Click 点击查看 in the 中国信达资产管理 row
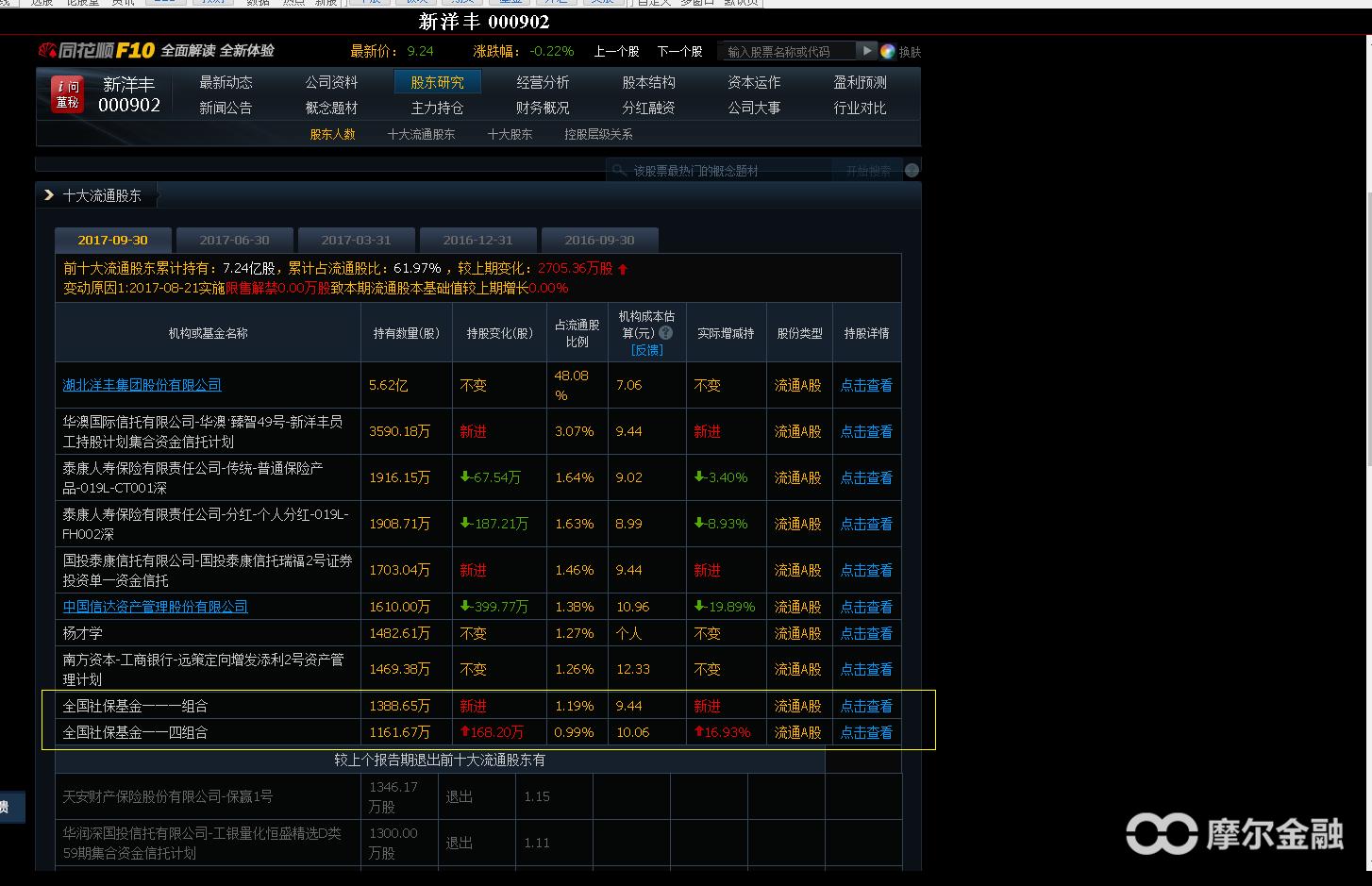Image resolution: width=1372 pixels, height=886 pixels. point(866,607)
